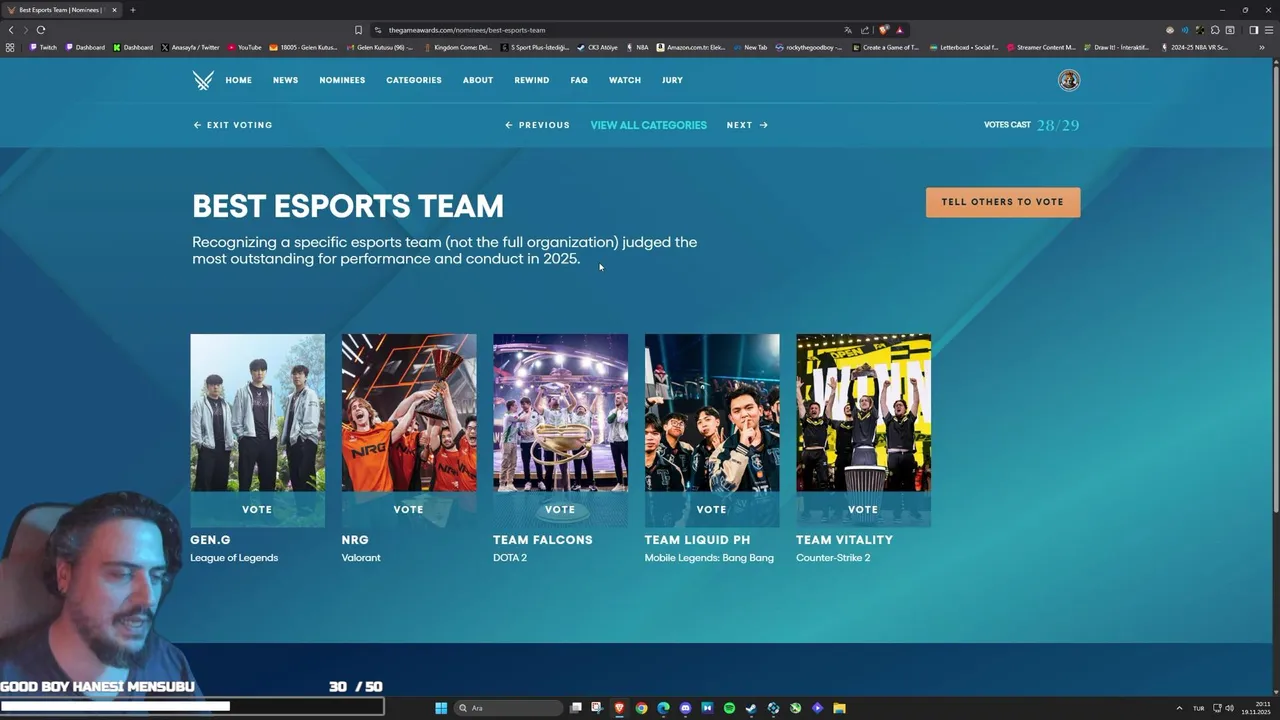Click NRG team photo
Image resolution: width=1280 pixels, height=720 pixels.
click(x=409, y=413)
